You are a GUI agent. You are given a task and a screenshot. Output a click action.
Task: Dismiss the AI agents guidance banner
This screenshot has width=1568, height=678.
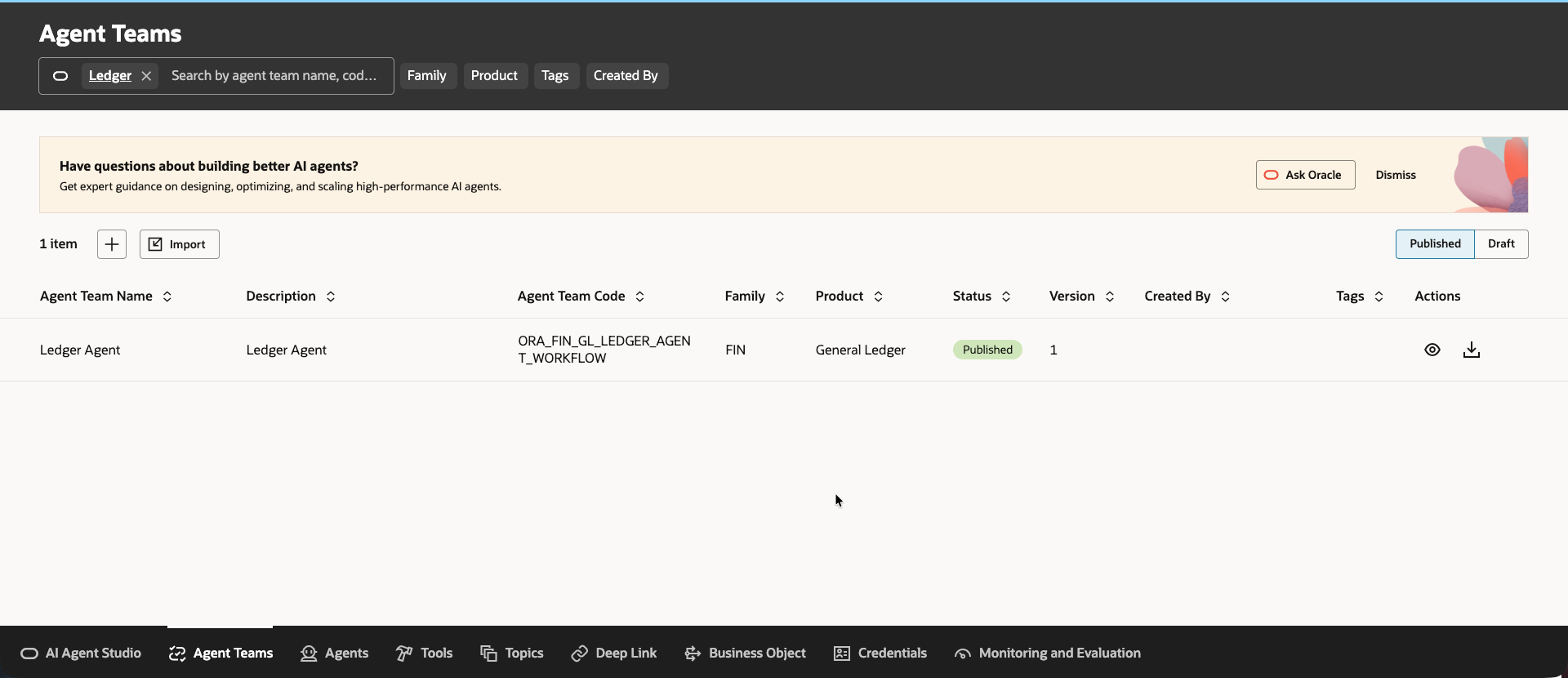[x=1396, y=175]
